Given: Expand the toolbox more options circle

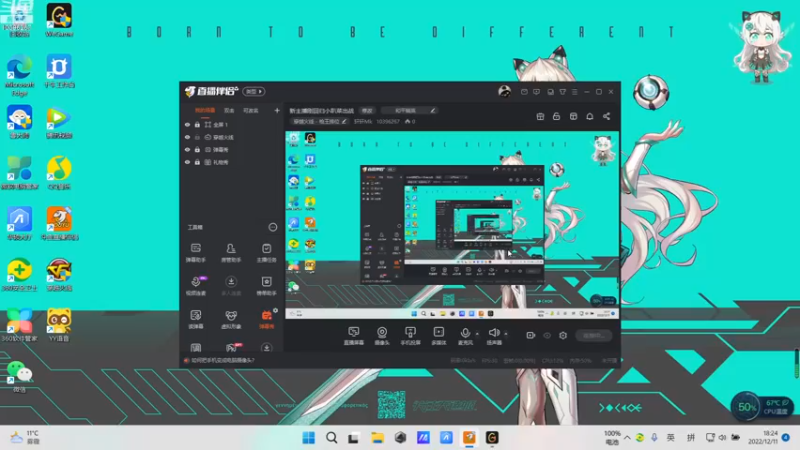Looking at the screenshot, I should point(272,227).
